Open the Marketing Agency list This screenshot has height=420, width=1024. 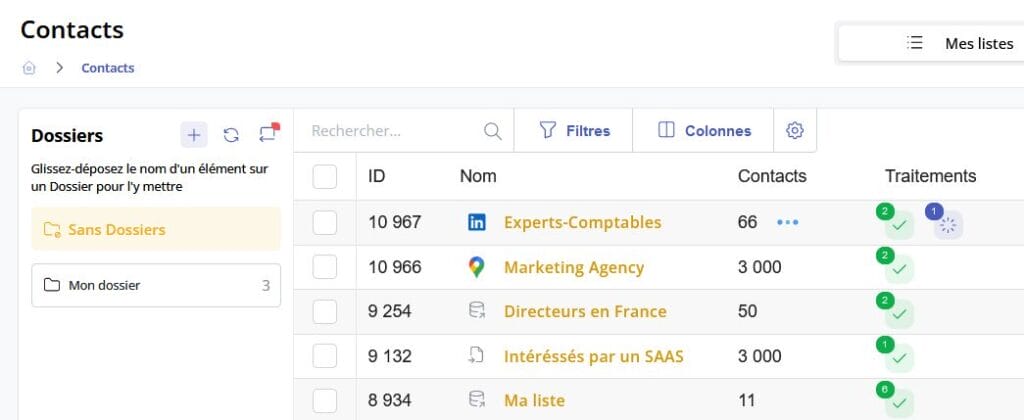(x=573, y=267)
